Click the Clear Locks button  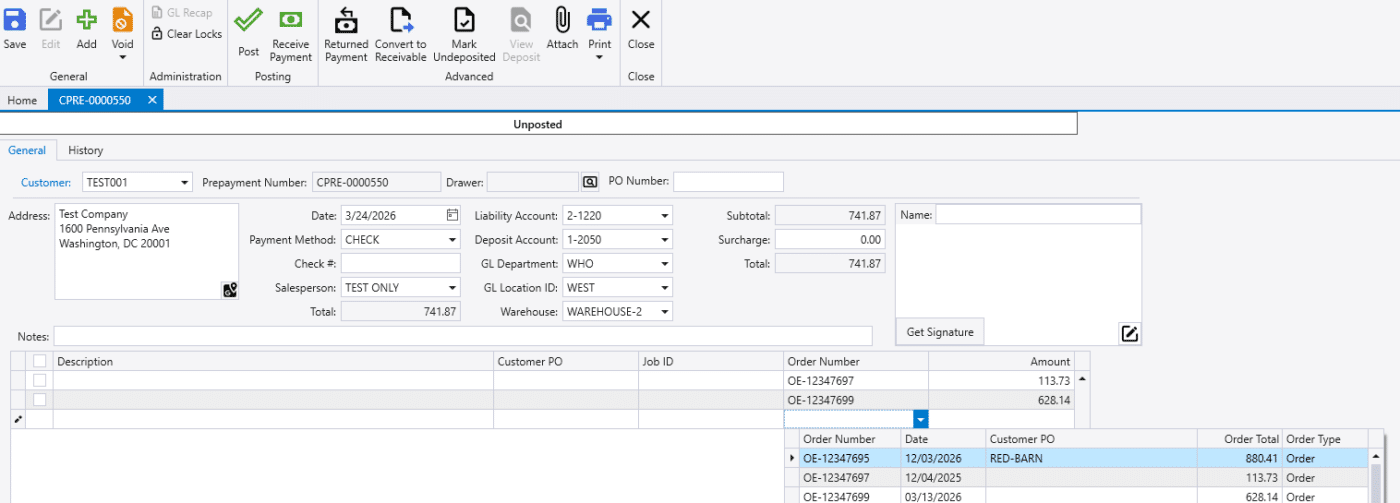(x=186, y=34)
